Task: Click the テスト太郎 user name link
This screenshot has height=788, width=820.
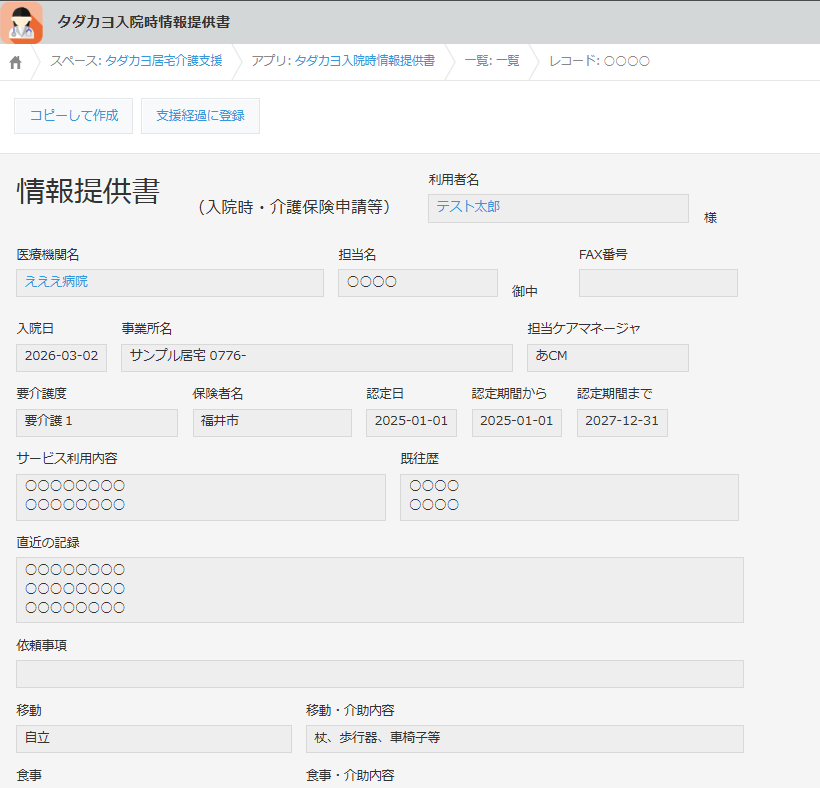Action: [468, 207]
